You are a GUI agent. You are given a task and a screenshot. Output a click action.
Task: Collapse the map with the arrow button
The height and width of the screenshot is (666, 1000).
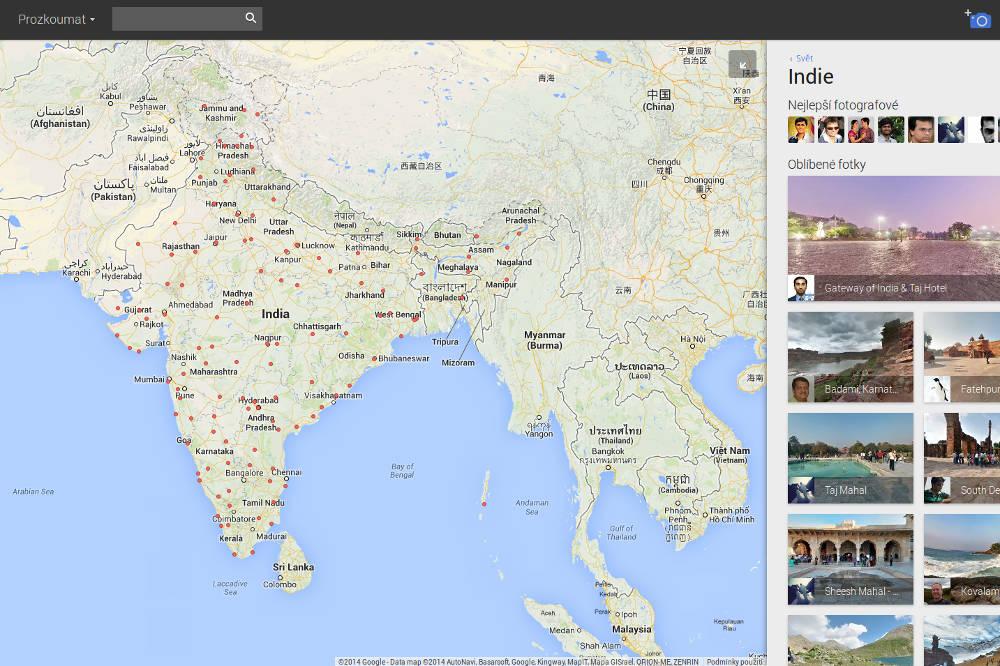(742, 64)
